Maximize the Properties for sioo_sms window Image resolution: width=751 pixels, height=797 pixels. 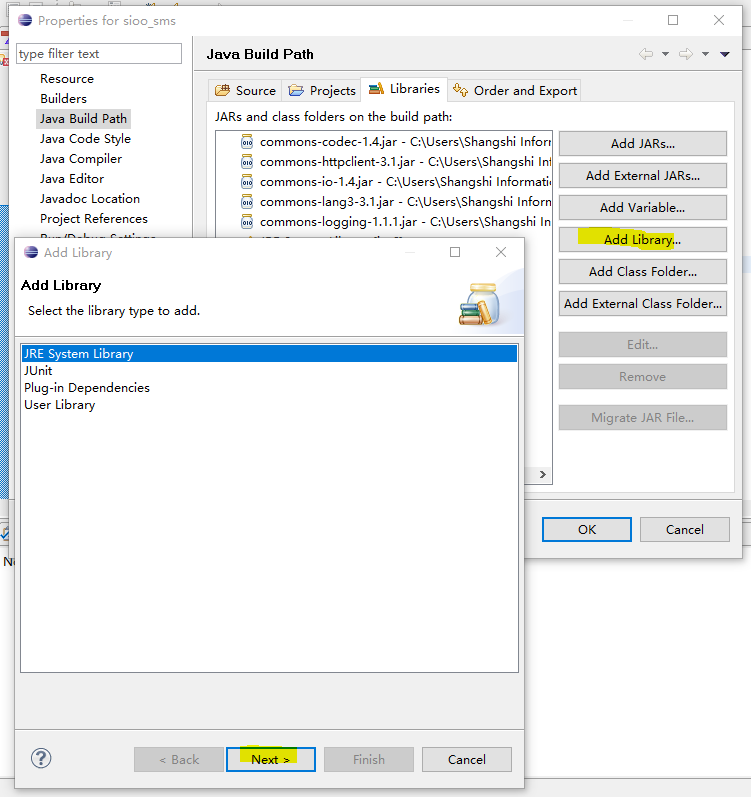673,20
